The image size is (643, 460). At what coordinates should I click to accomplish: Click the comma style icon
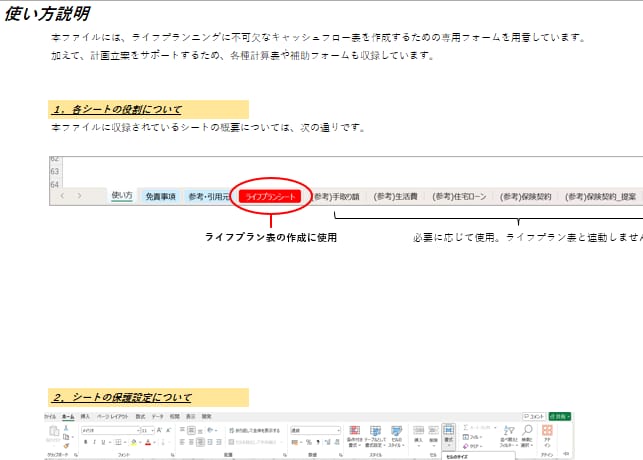click(318, 442)
